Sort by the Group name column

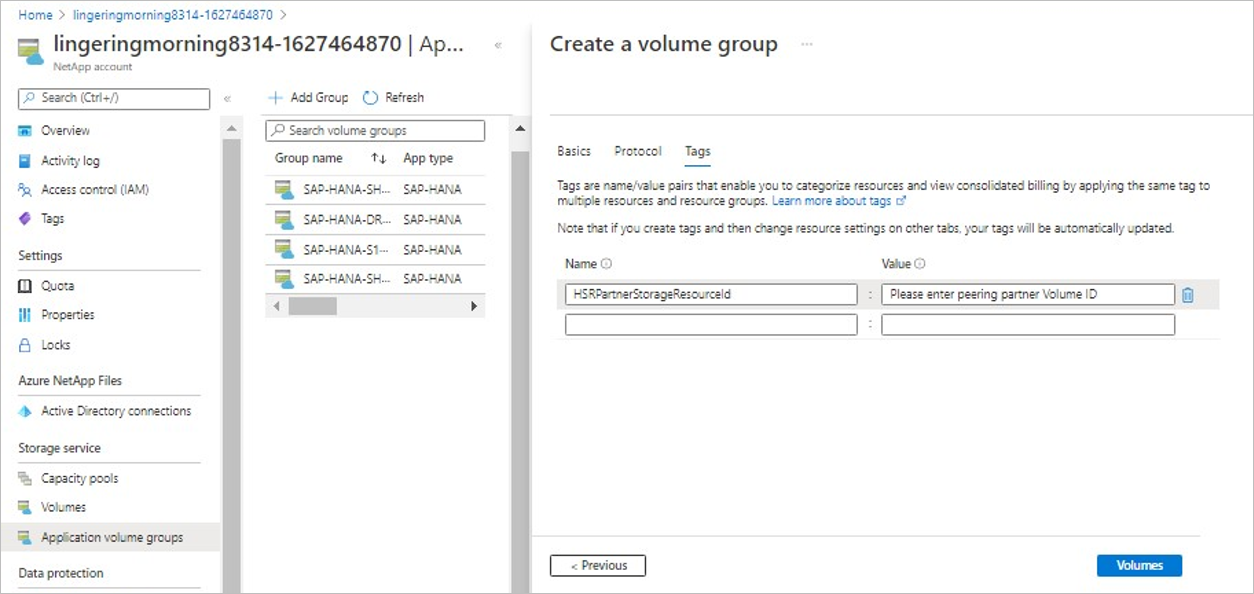(309, 159)
